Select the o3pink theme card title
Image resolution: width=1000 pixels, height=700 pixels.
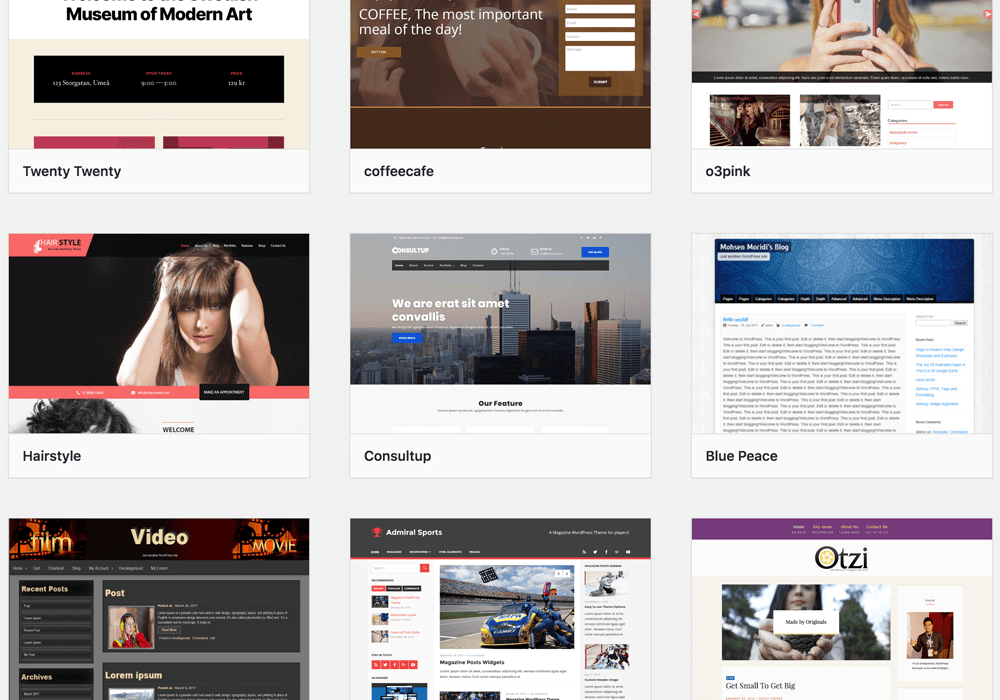coord(728,171)
